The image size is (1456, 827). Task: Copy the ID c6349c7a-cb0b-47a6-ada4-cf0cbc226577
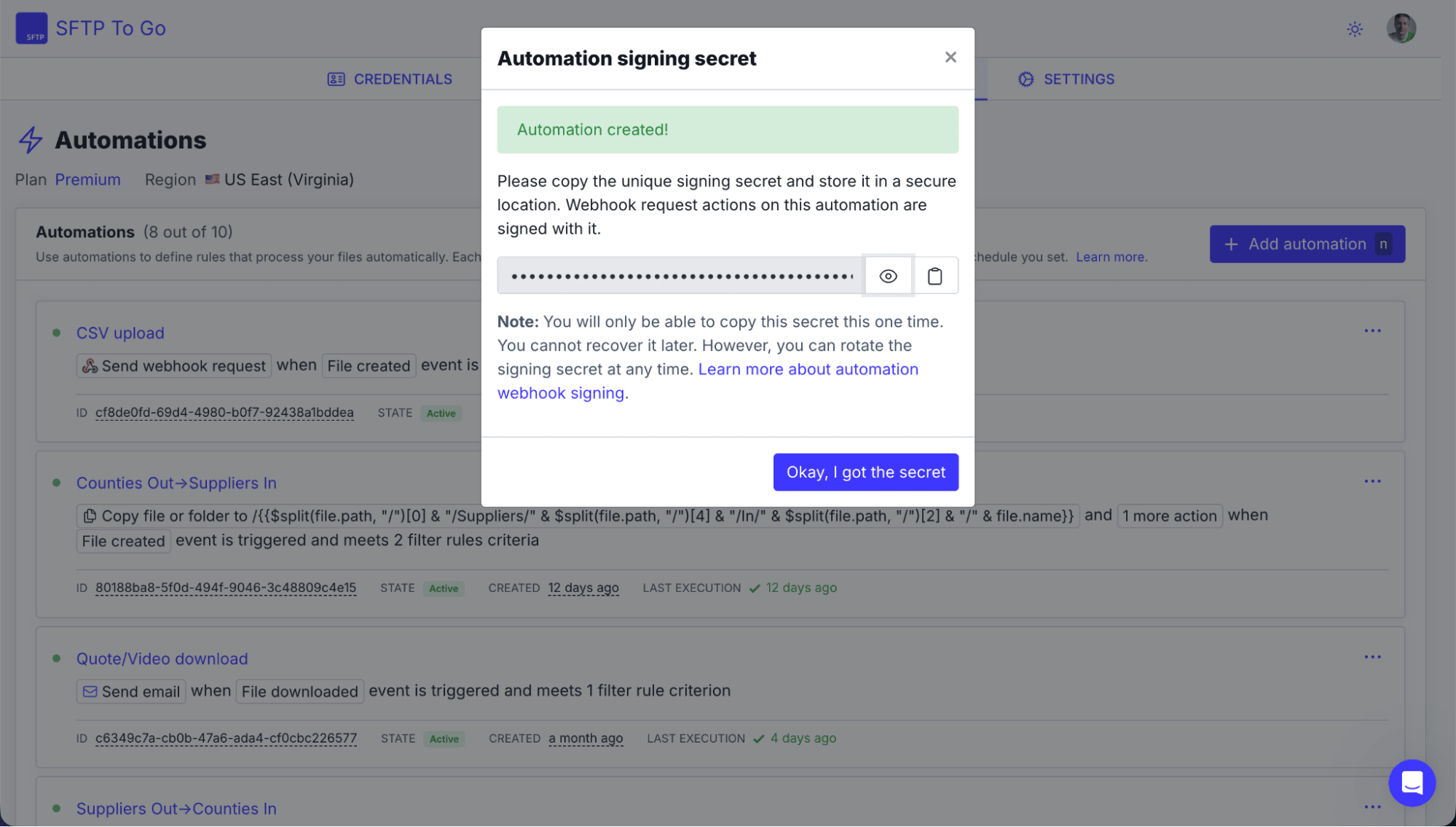coord(226,738)
